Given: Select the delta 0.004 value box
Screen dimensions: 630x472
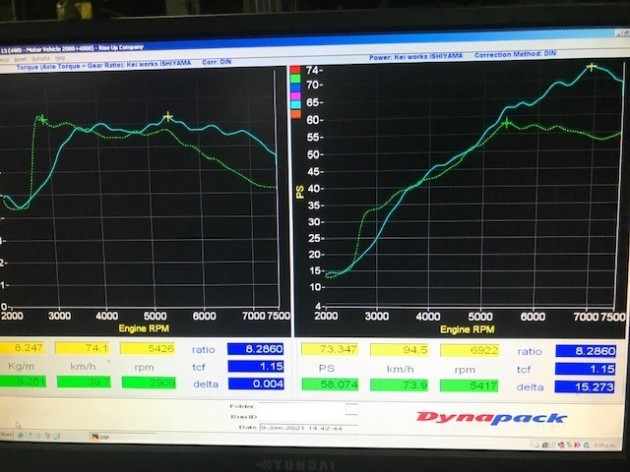Looking at the screenshot, I should [255, 381].
